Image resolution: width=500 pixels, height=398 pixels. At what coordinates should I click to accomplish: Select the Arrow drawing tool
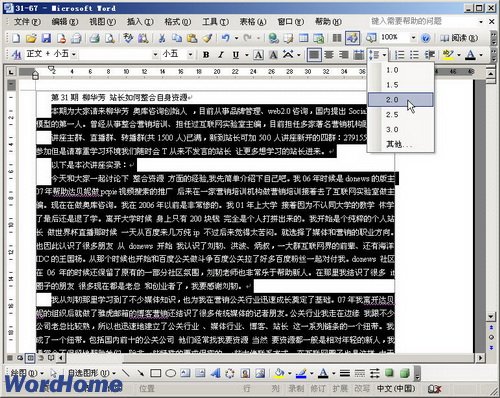(140, 373)
